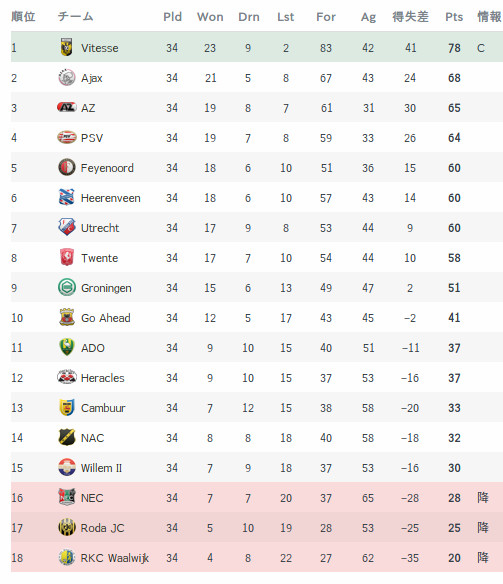
Task: Click the Heerenveen club crest
Action: (67, 197)
